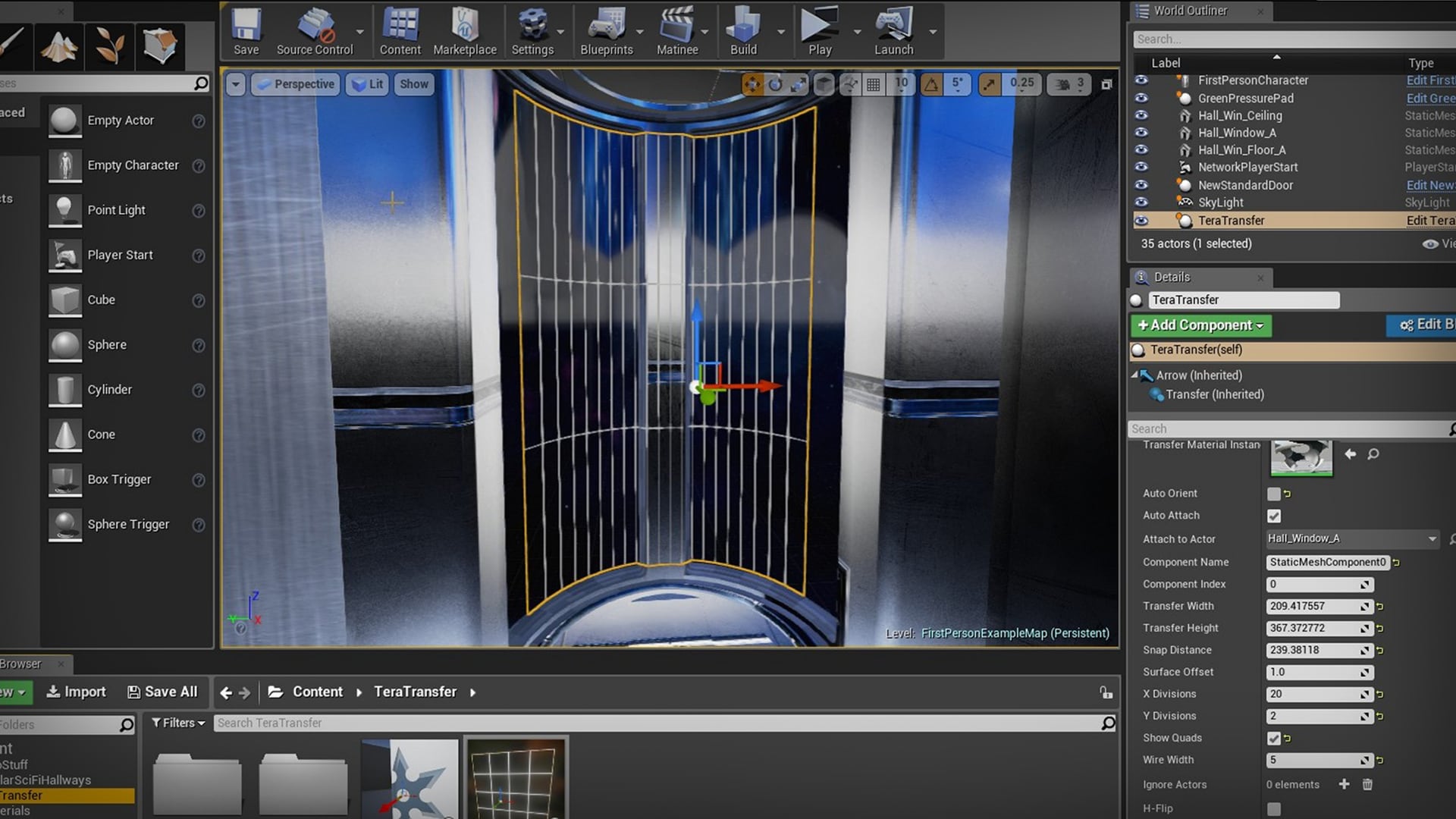
Task: Expand the Build options dropdown arrow
Action: tap(781, 32)
